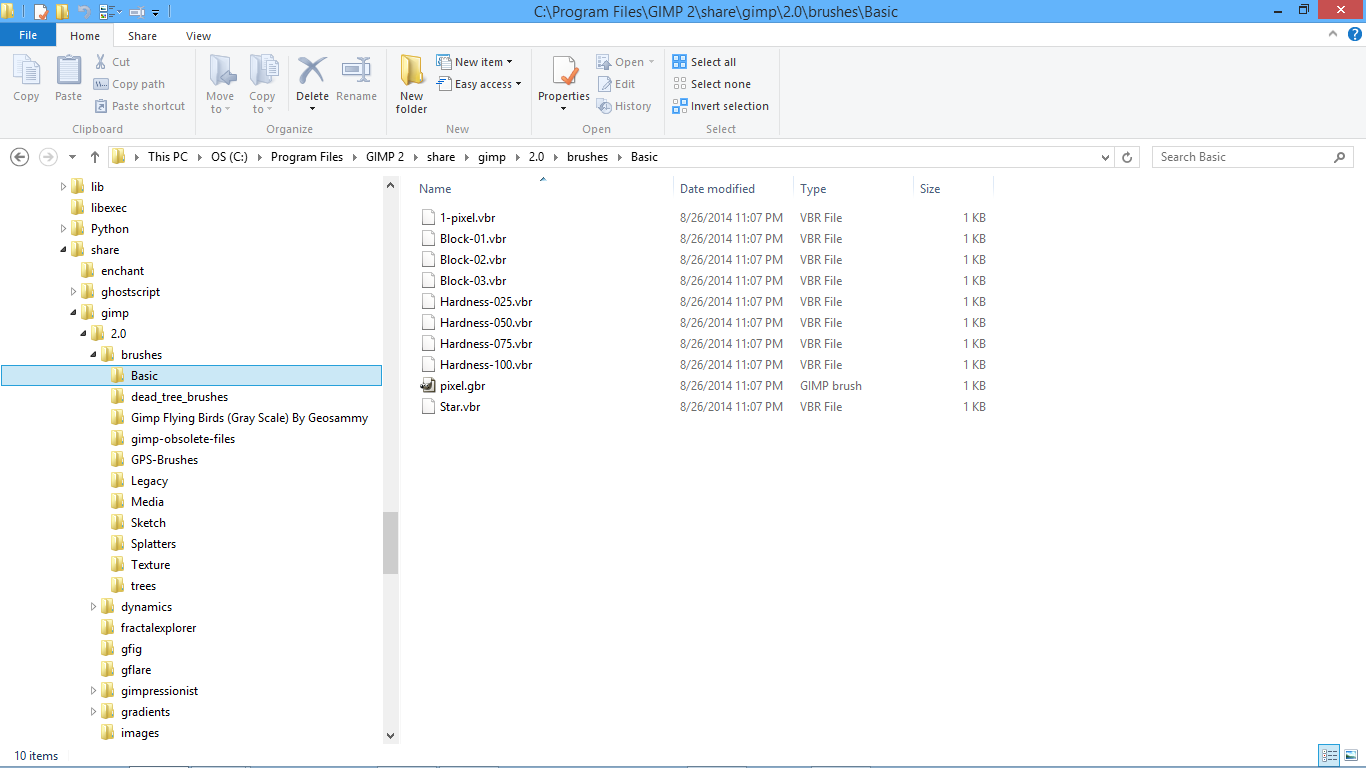Click Invert selection

(720, 106)
